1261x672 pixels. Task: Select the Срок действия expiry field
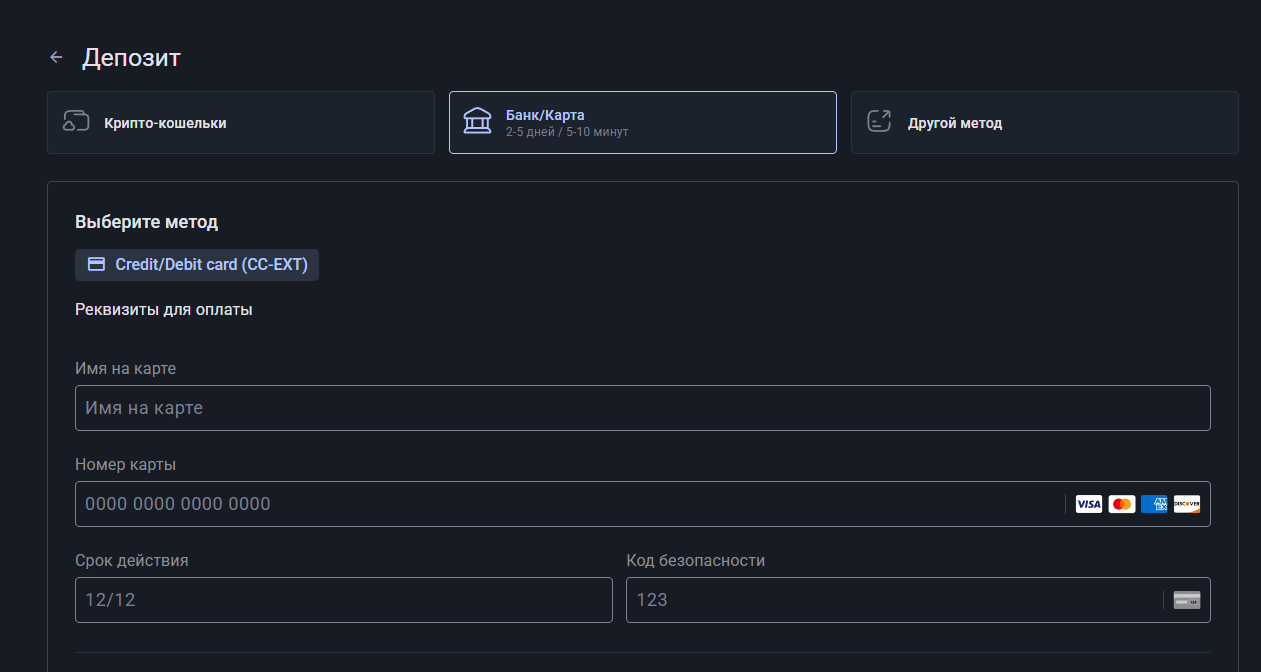coord(344,600)
